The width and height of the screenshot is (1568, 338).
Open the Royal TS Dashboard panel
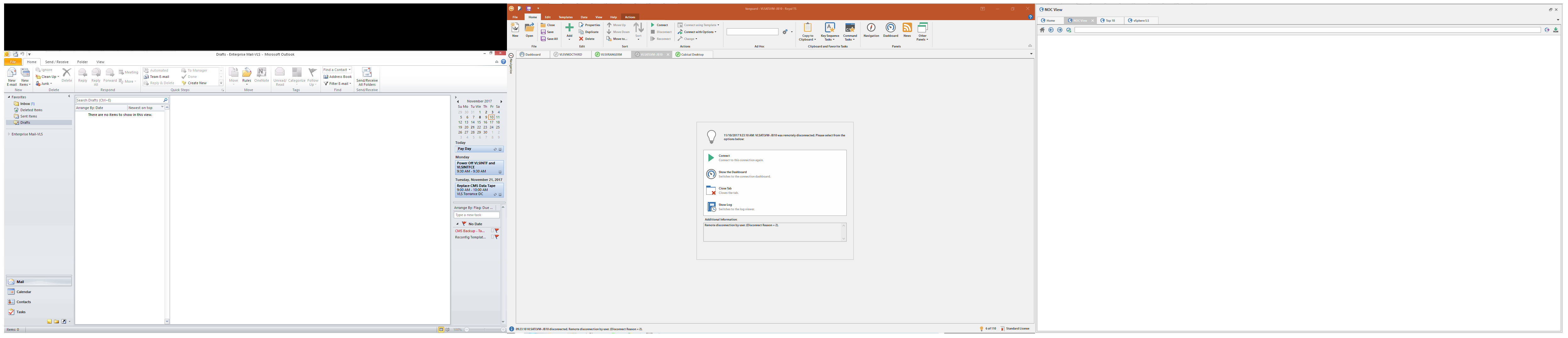pos(890,30)
